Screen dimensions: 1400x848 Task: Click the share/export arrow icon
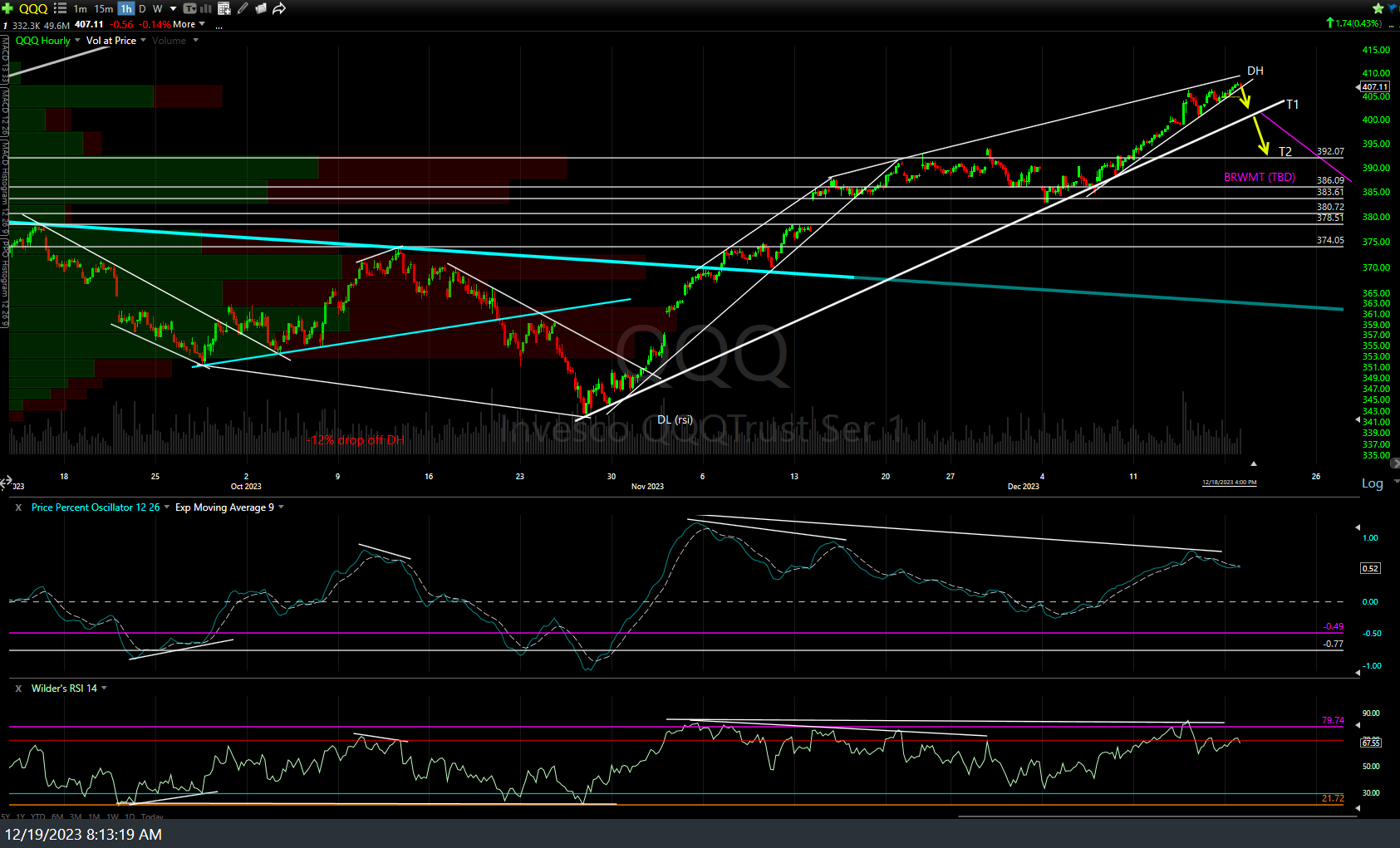278,8
